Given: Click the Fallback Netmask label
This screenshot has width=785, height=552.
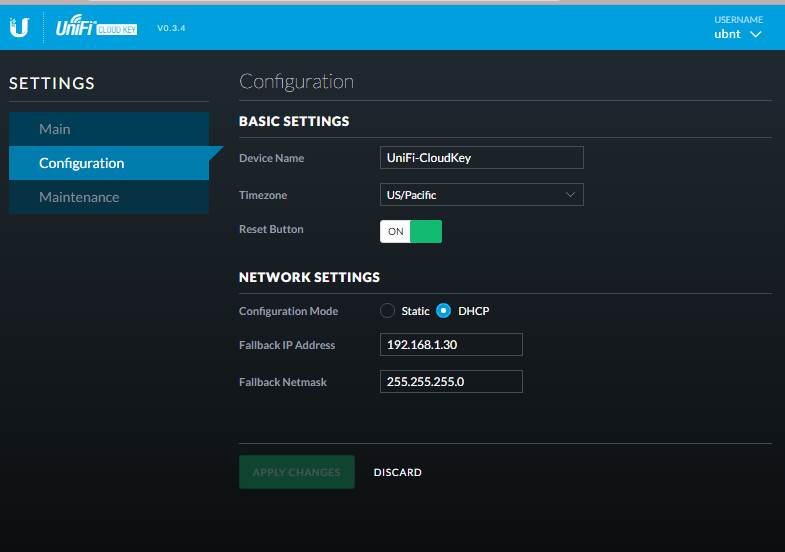Looking at the screenshot, I should [283, 382].
